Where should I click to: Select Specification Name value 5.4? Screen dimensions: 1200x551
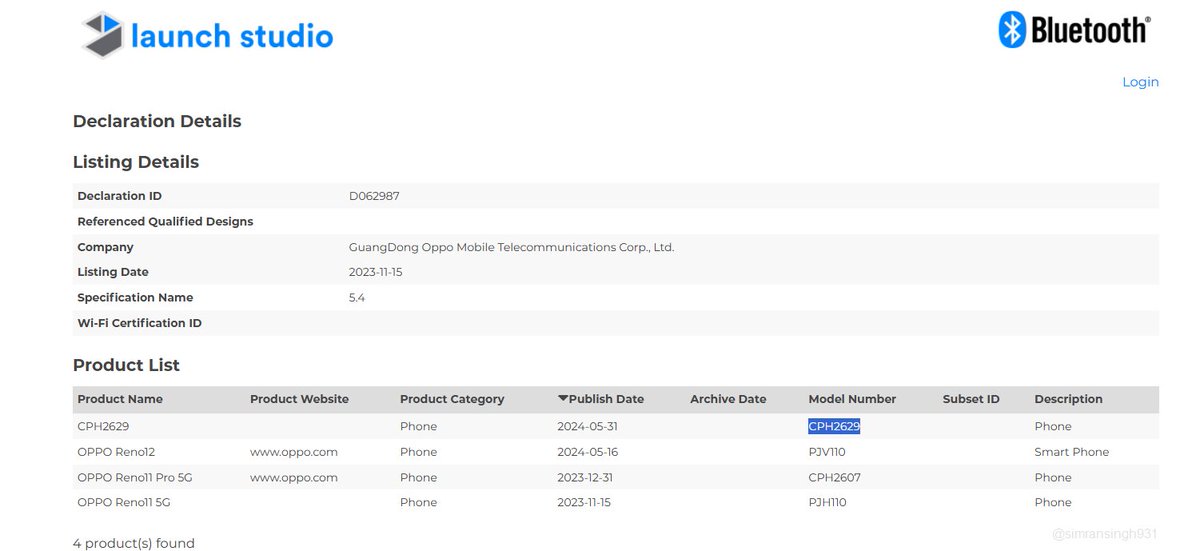coord(357,298)
